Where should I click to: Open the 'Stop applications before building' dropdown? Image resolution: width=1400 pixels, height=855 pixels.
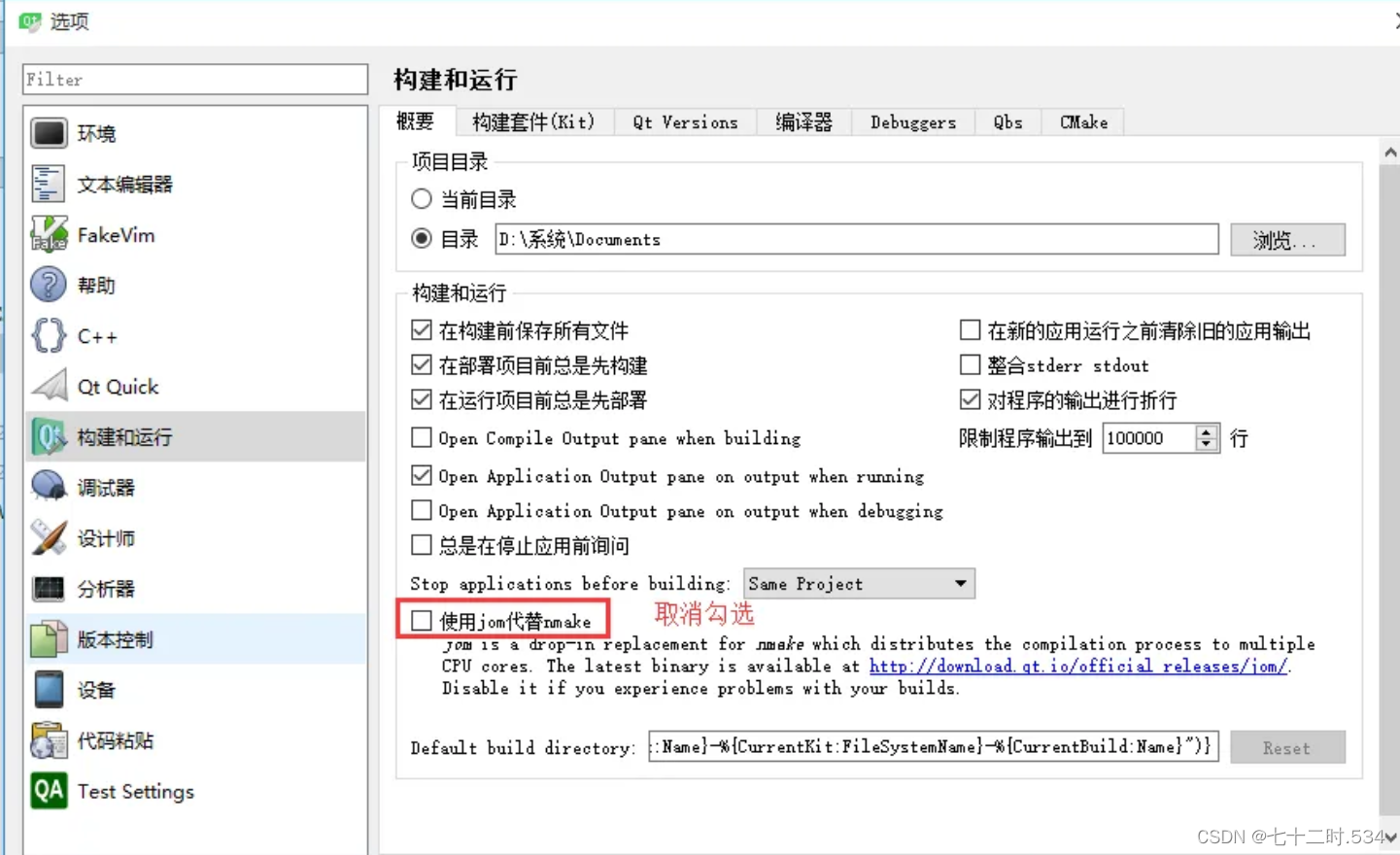tap(858, 583)
